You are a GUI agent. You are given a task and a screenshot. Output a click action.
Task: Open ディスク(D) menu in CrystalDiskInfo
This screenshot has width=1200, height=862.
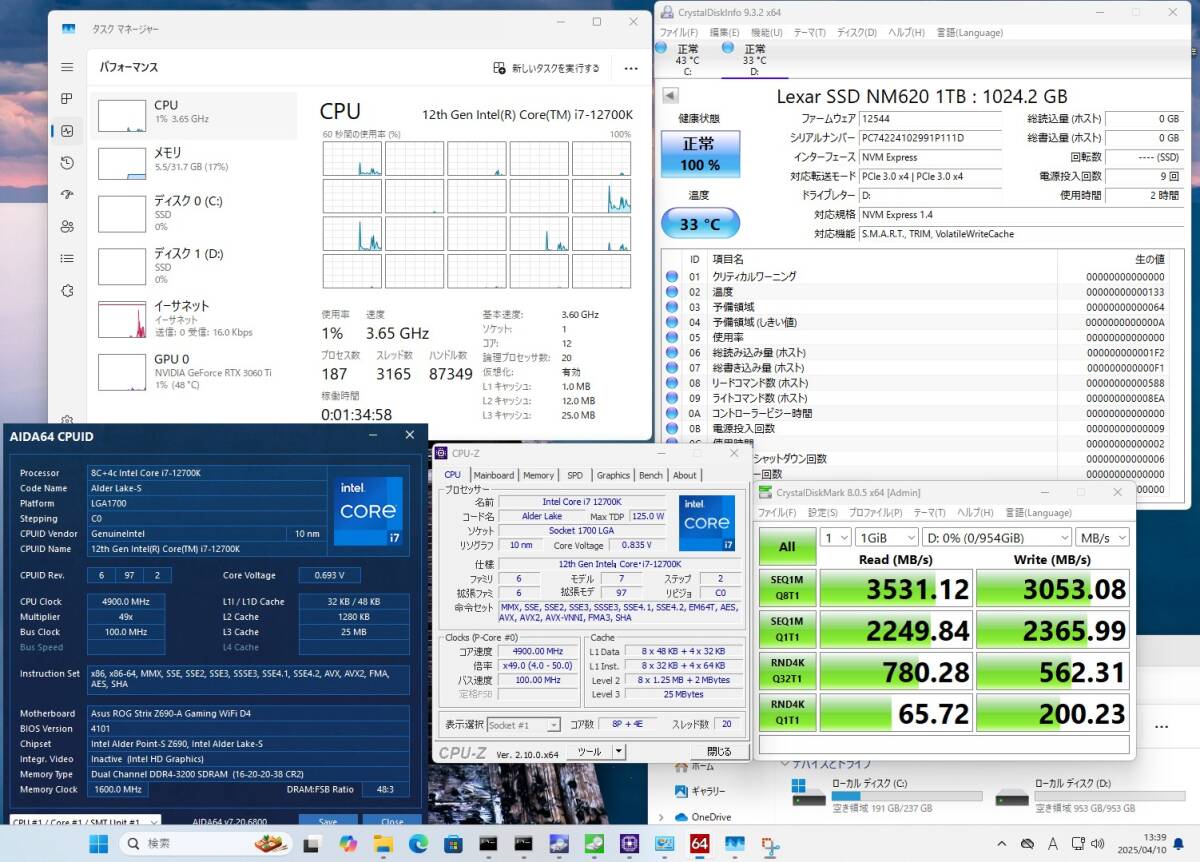pos(856,32)
